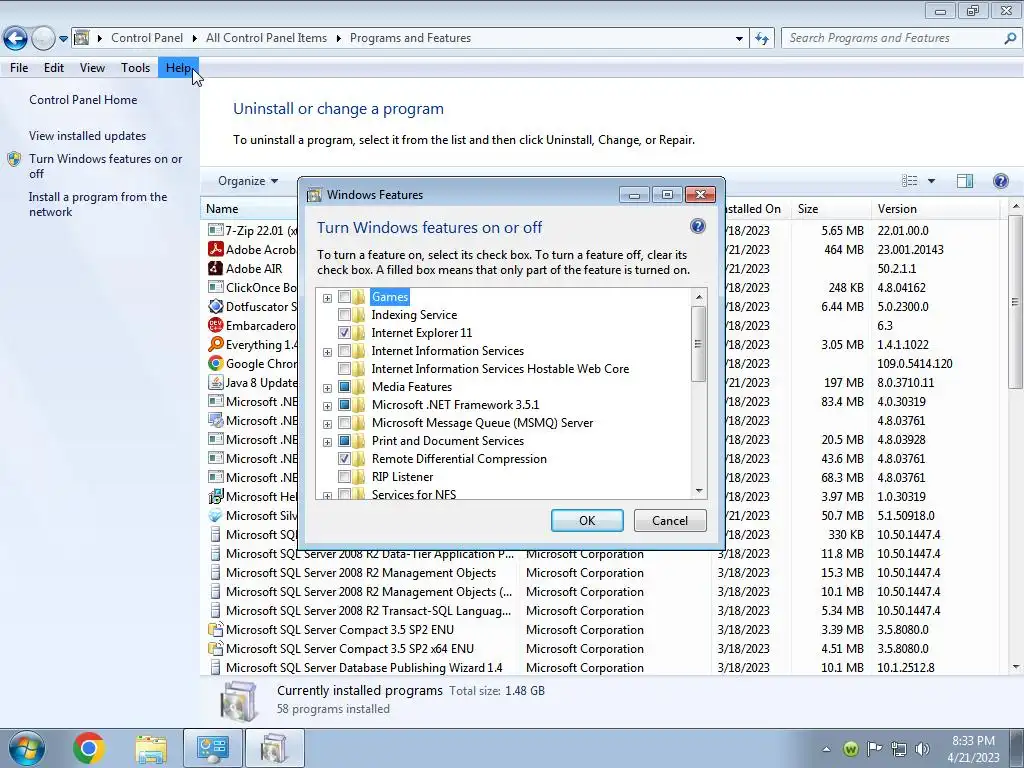Toggle the Media Features checkbox
This screenshot has height=768, width=1024.
(344, 387)
